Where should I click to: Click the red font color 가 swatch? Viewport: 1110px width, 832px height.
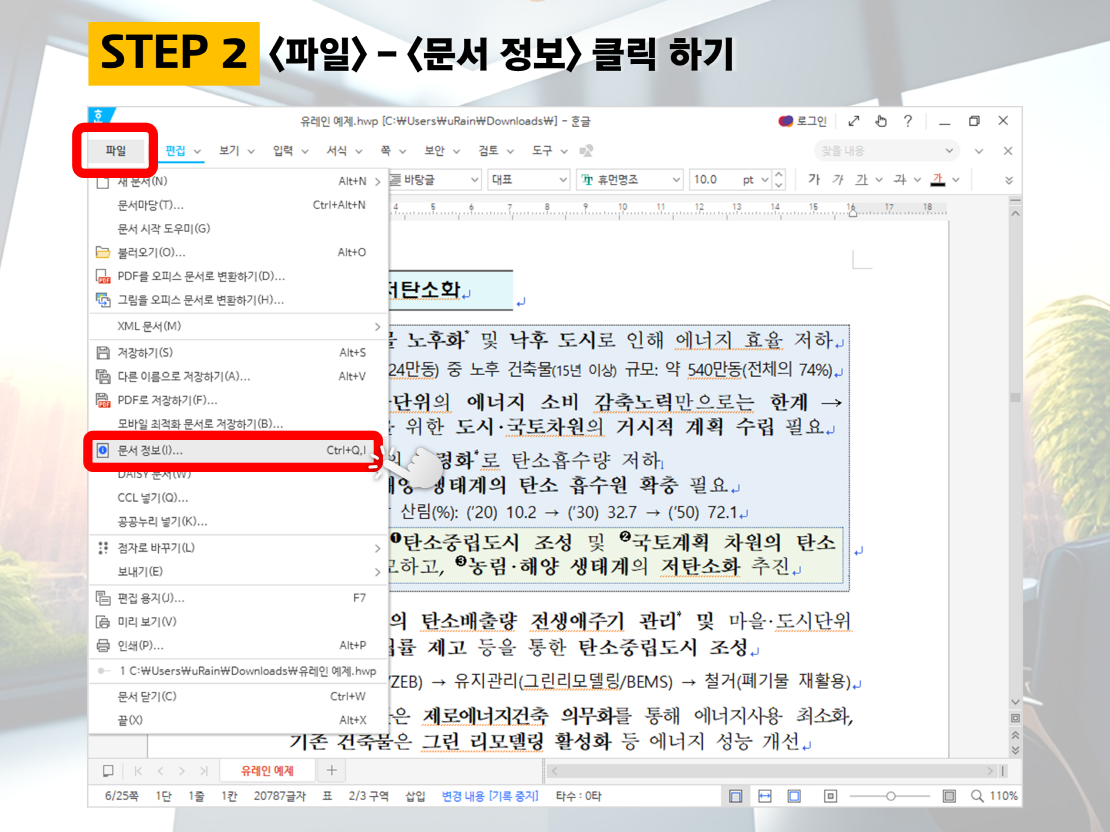pyautogui.click(x=938, y=180)
